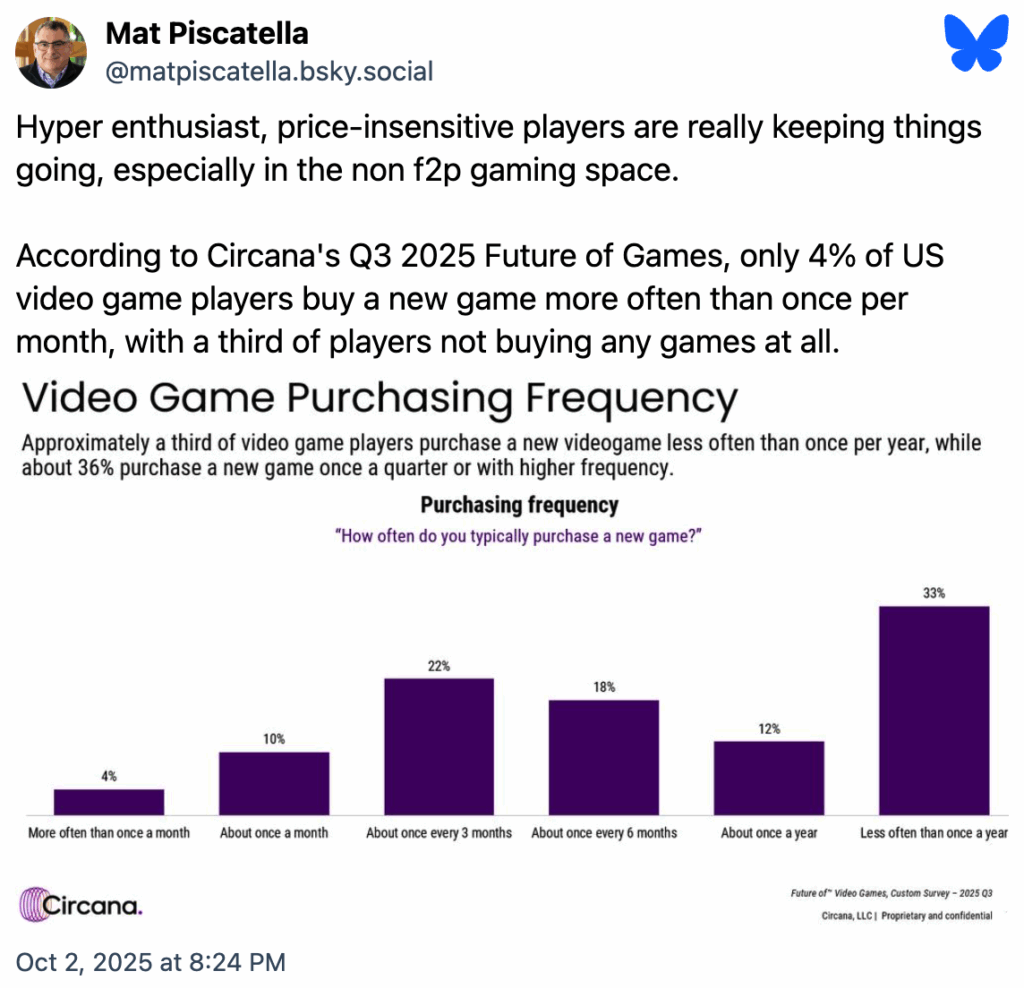Screen dimensions: 1024x988
Task: Click the Oct 2, 2025 timestamp
Action: pos(151,962)
